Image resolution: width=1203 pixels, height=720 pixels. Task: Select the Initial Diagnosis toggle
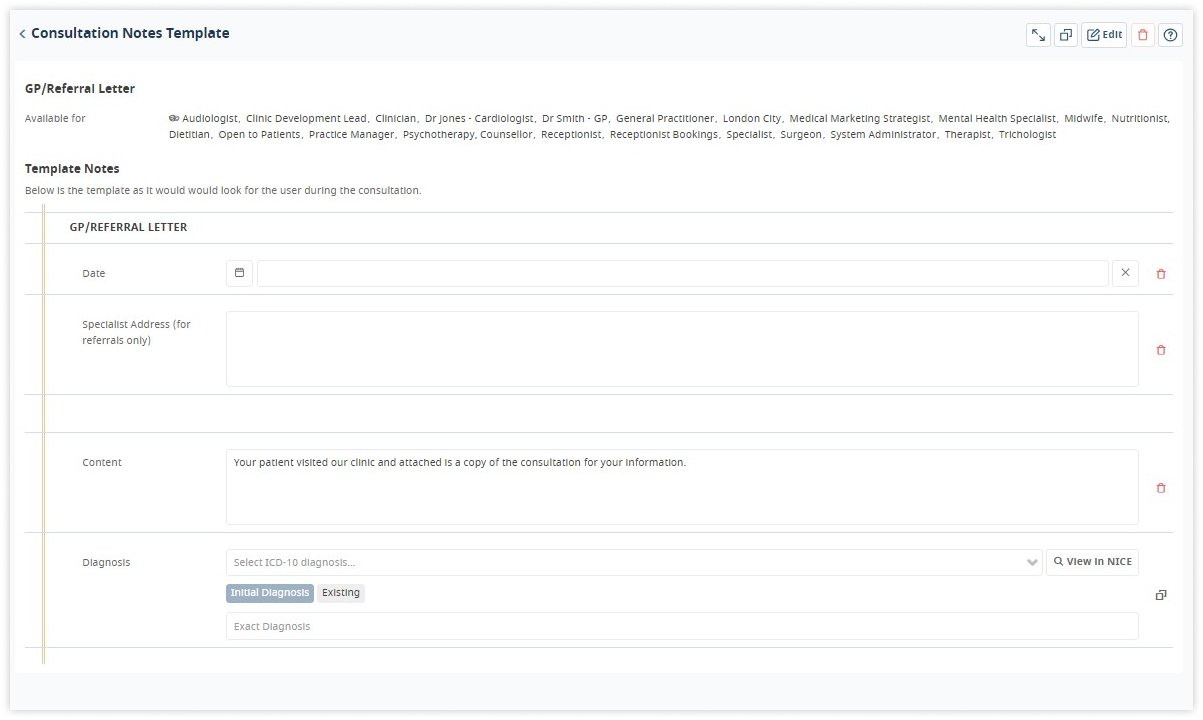point(269,592)
